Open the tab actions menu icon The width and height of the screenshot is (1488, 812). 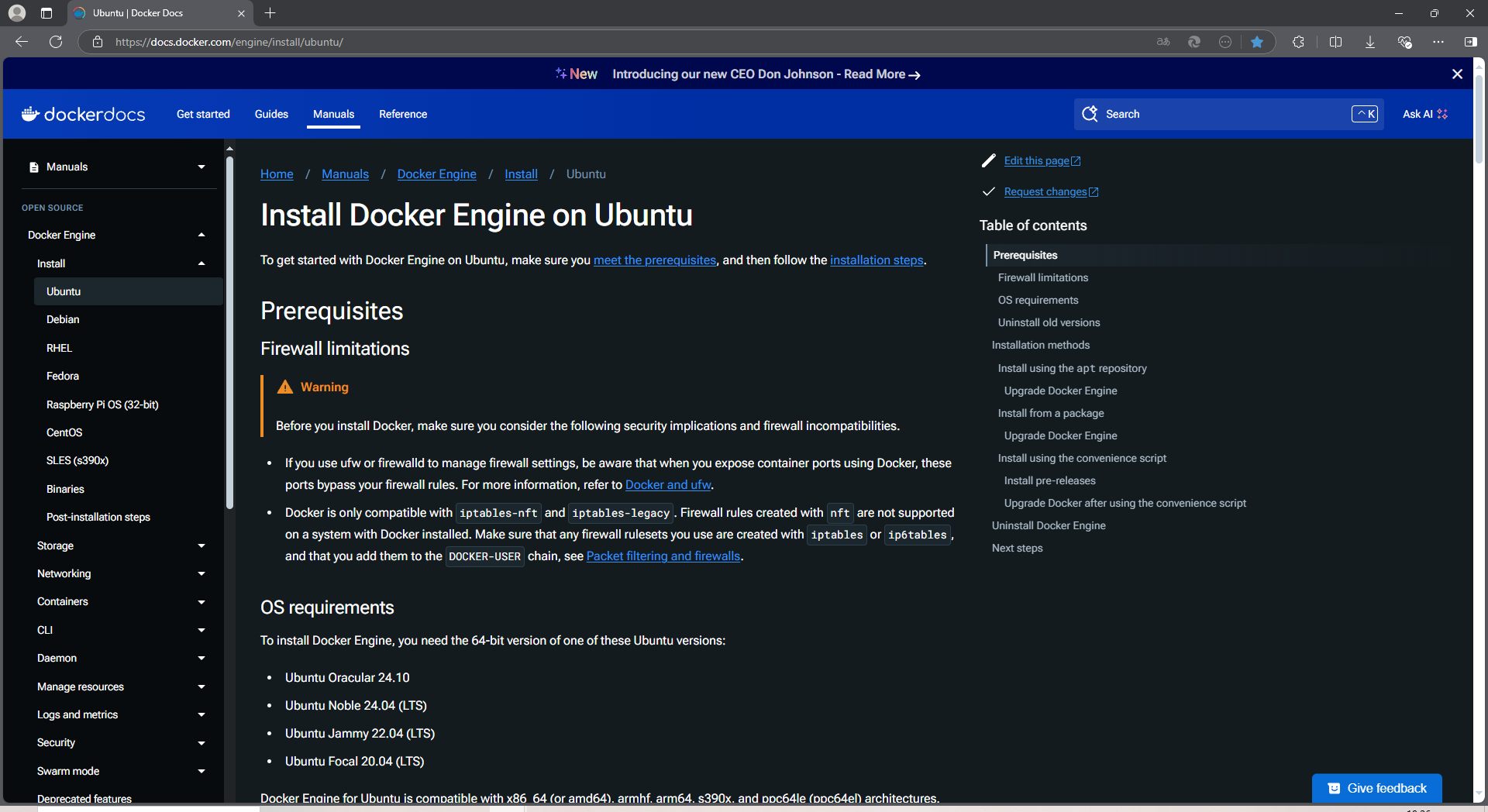pyautogui.click(x=46, y=13)
